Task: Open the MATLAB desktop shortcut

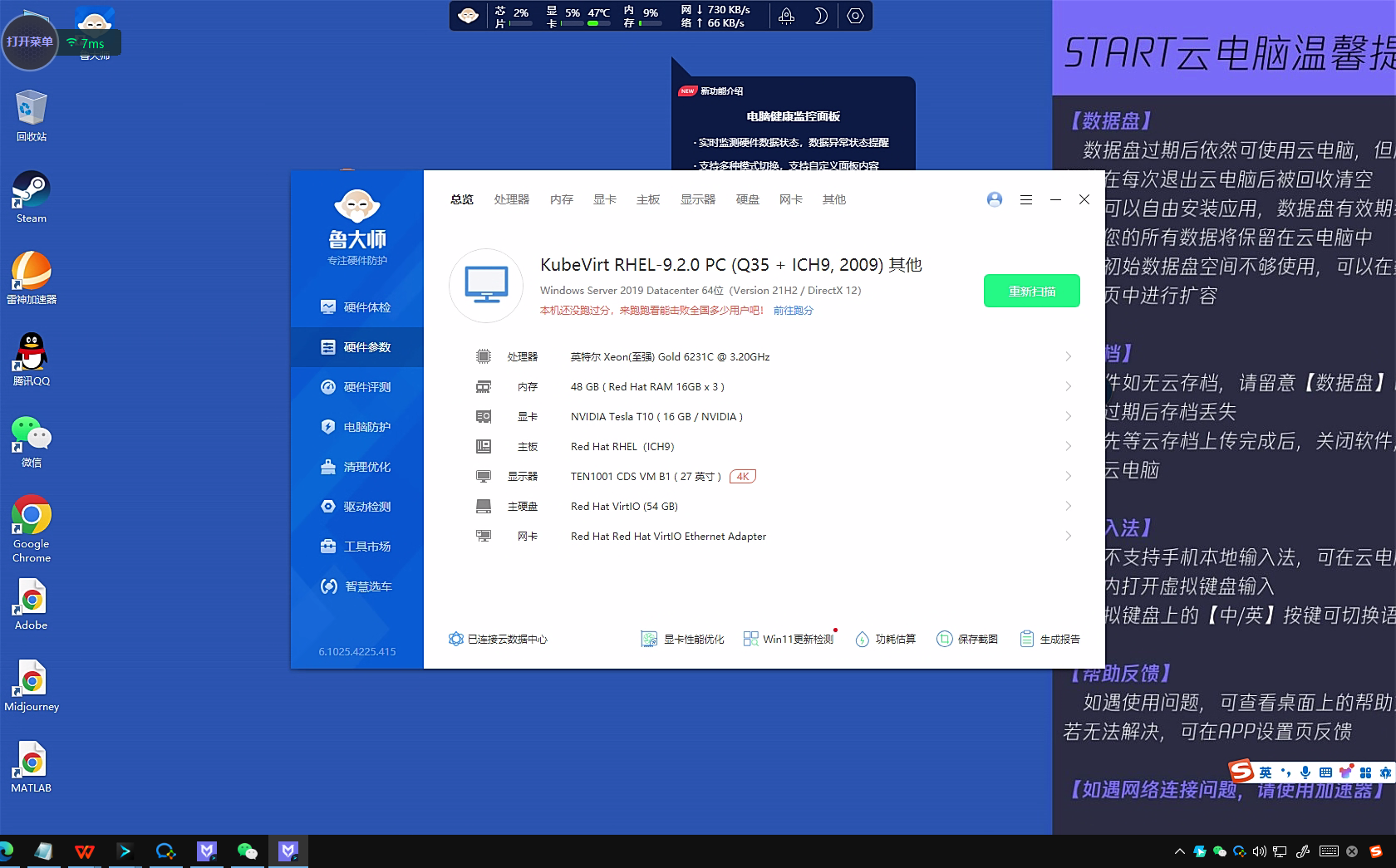Action: [x=31, y=767]
